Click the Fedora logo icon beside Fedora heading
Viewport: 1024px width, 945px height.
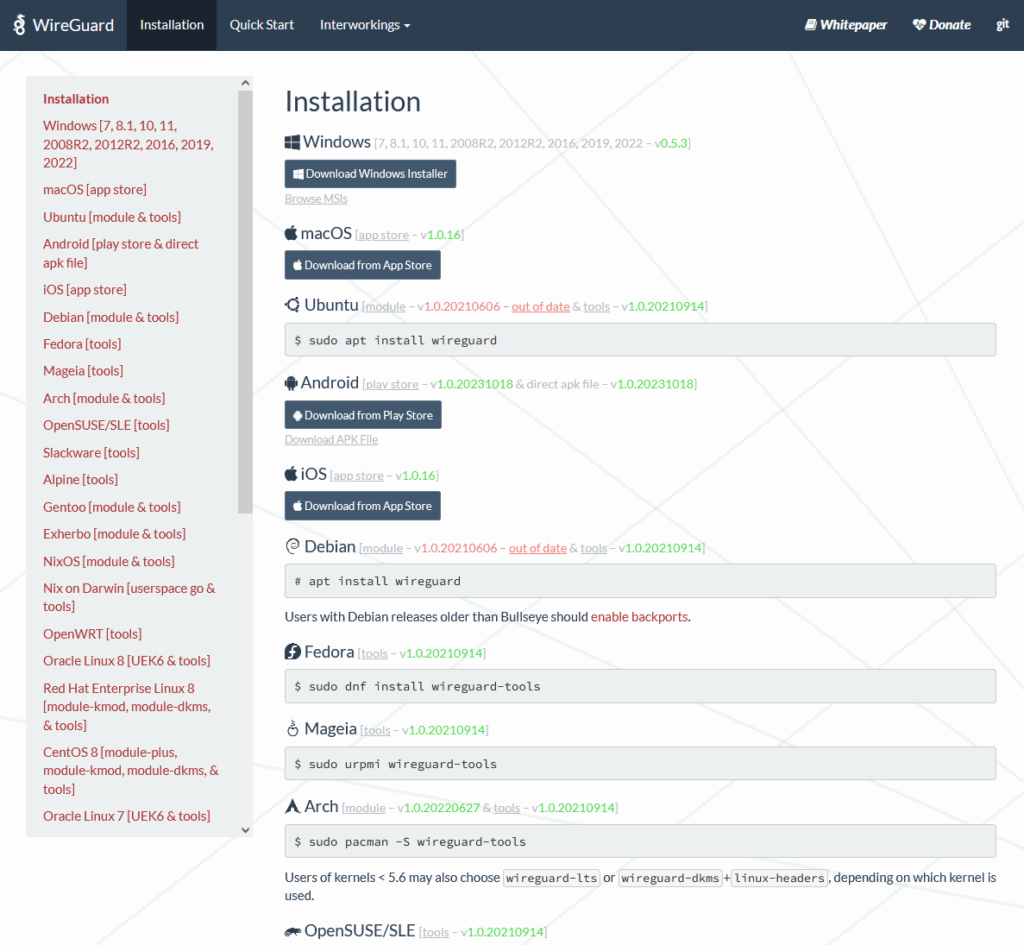point(293,652)
